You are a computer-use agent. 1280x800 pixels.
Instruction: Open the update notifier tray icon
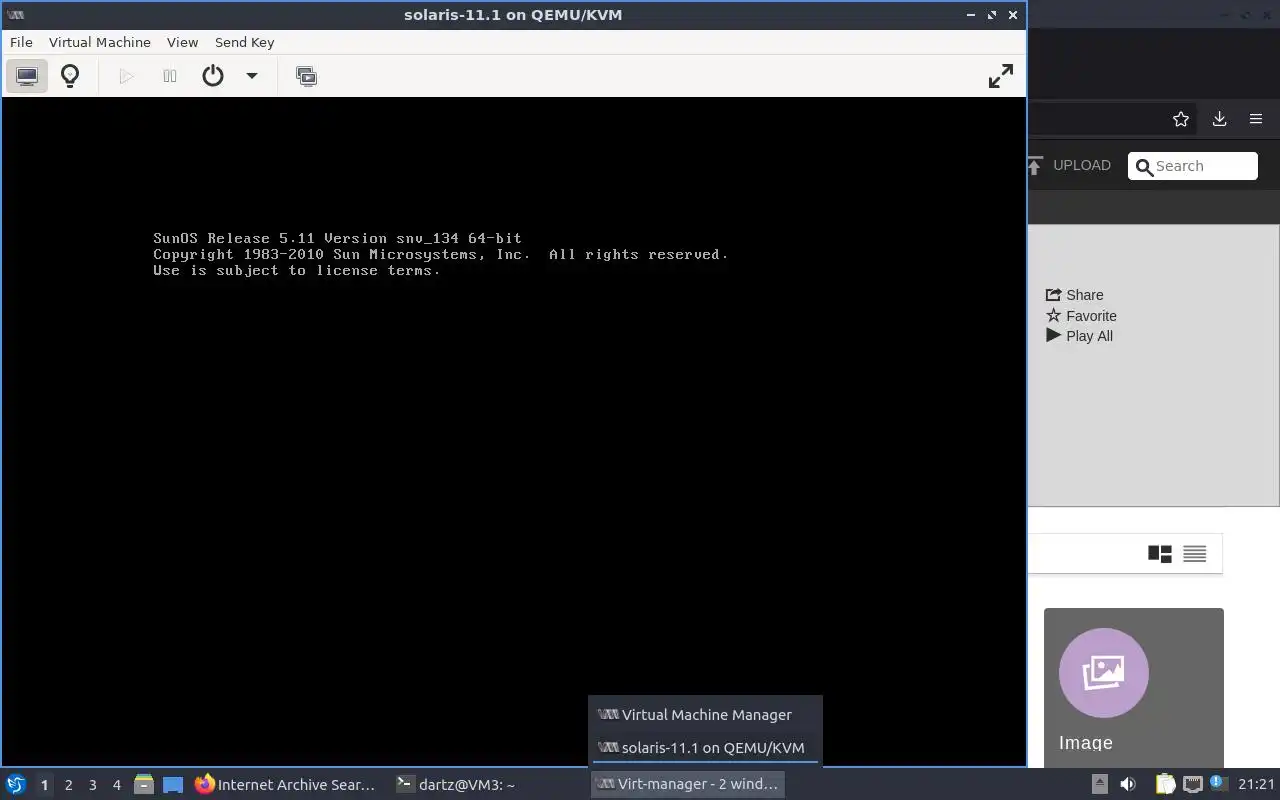[1217, 784]
